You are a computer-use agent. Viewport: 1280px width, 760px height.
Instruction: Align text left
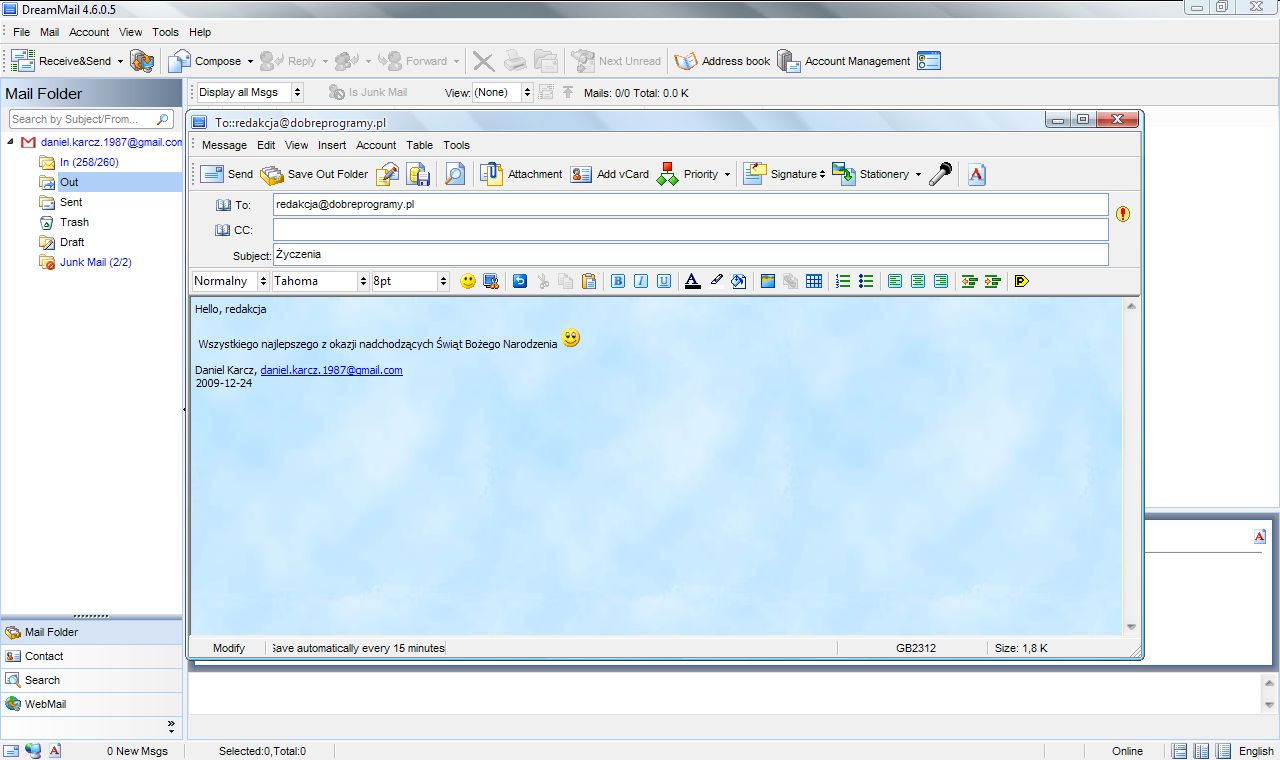click(x=895, y=281)
